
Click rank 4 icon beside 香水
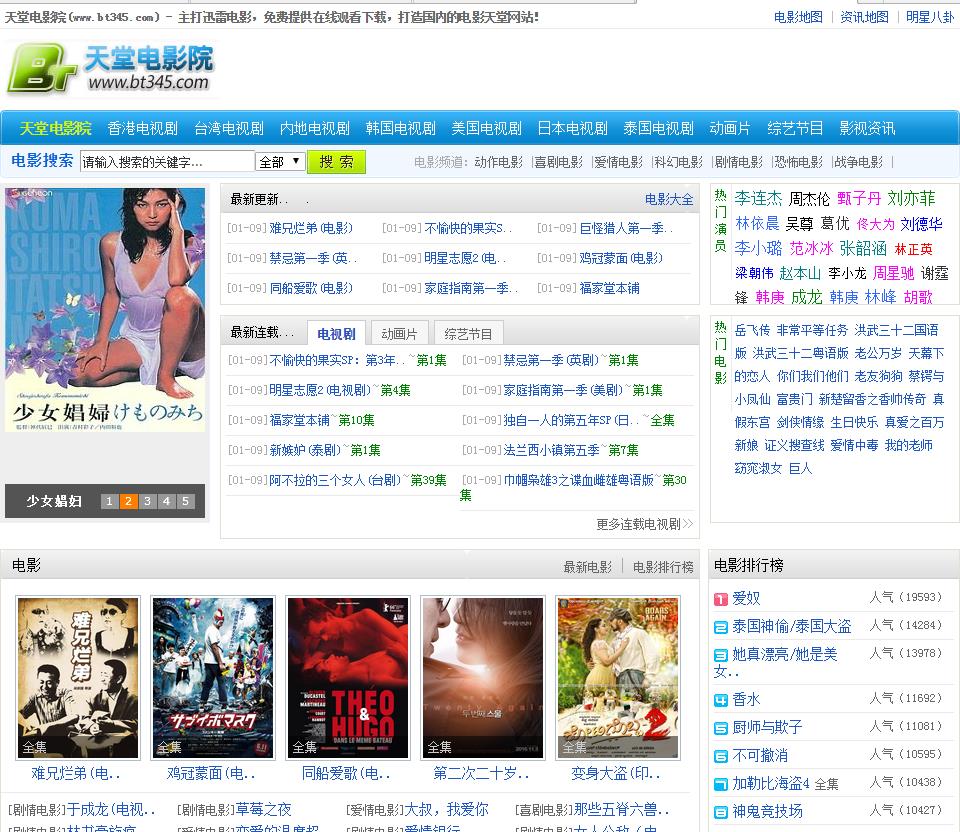coord(721,700)
